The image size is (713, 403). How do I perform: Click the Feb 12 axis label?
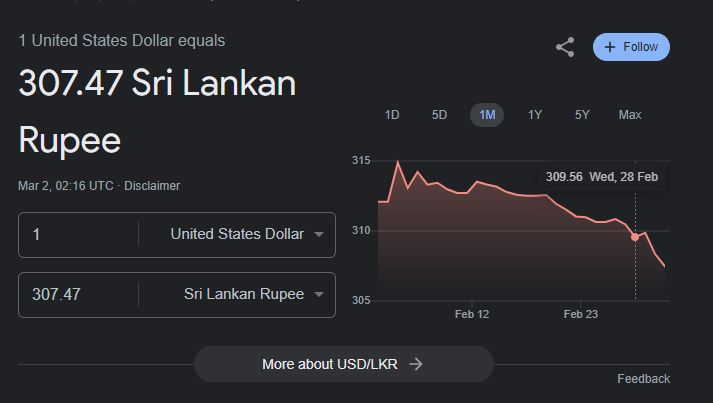[x=471, y=314]
